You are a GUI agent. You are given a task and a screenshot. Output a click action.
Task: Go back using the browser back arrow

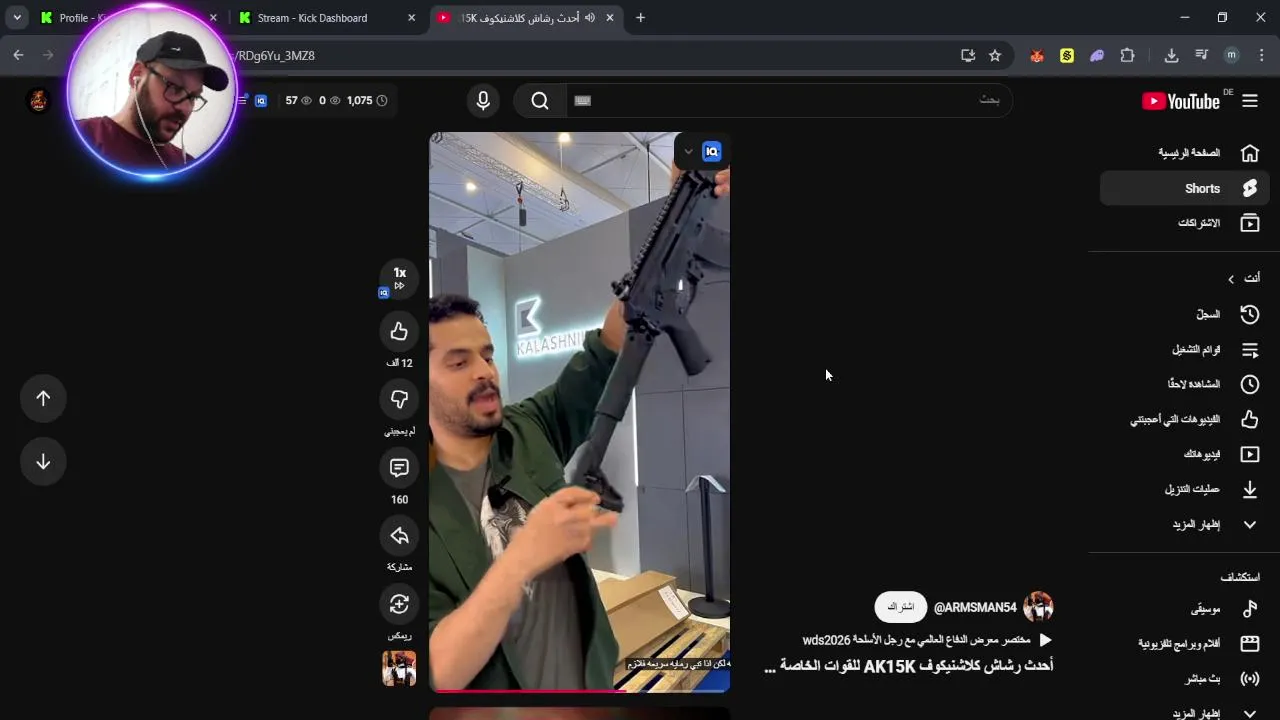[x=18, y=56]
